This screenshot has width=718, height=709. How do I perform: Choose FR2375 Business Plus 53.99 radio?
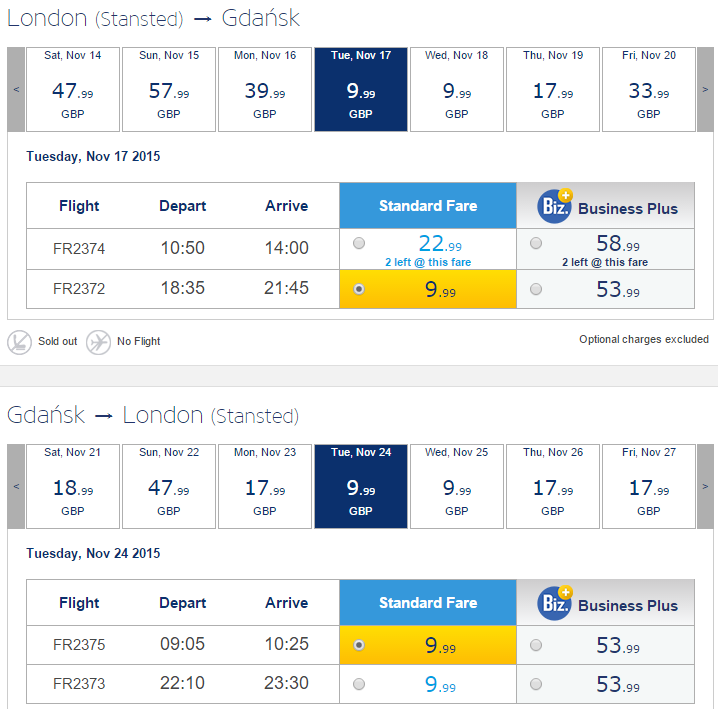click(x=536, y=645)
